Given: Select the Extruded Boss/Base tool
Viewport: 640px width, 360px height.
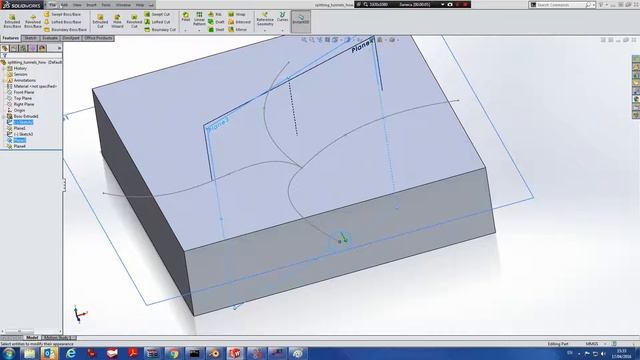Looking at the screenshot, I should point(12,20).
